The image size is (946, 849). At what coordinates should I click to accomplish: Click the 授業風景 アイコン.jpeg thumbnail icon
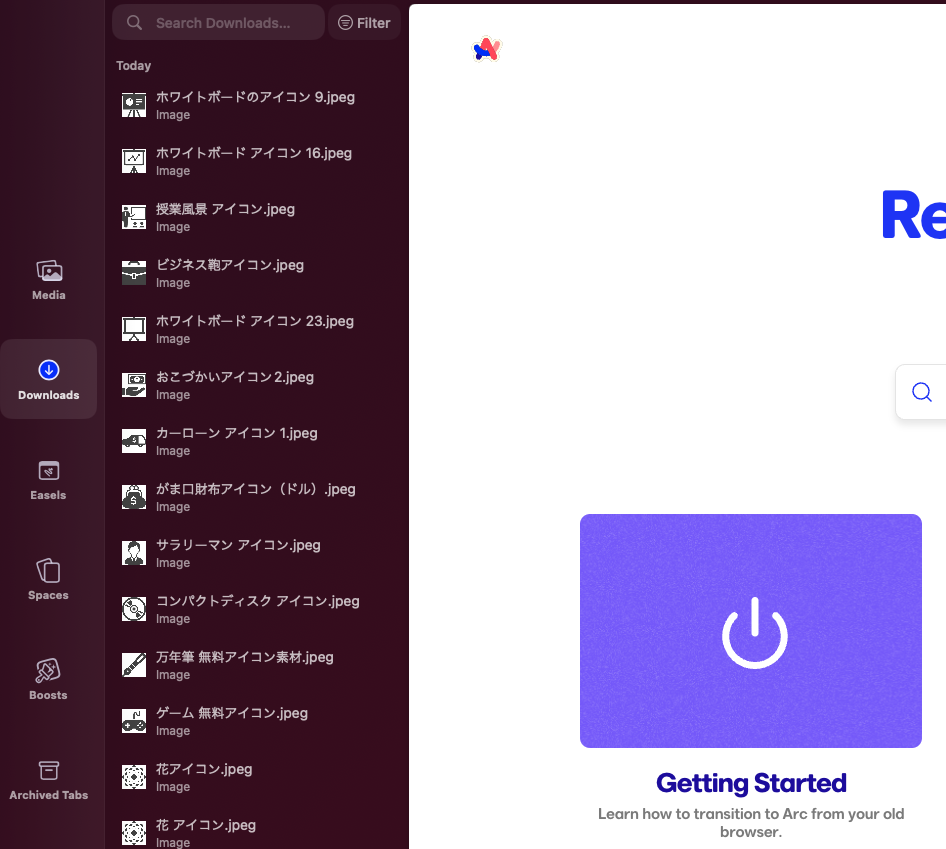point(134,217)
